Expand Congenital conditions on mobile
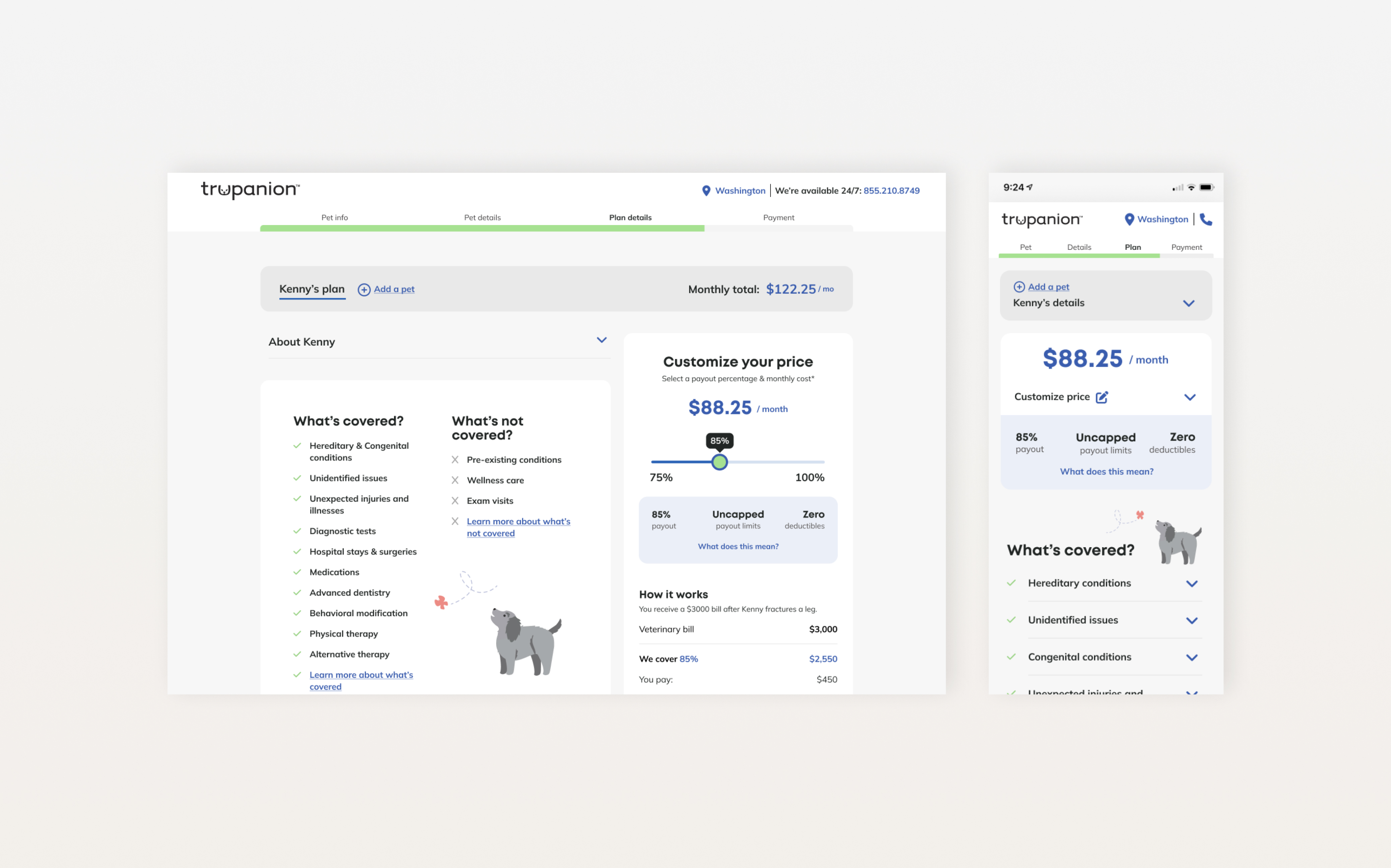1391x868 pixels. coord(1192,657)
